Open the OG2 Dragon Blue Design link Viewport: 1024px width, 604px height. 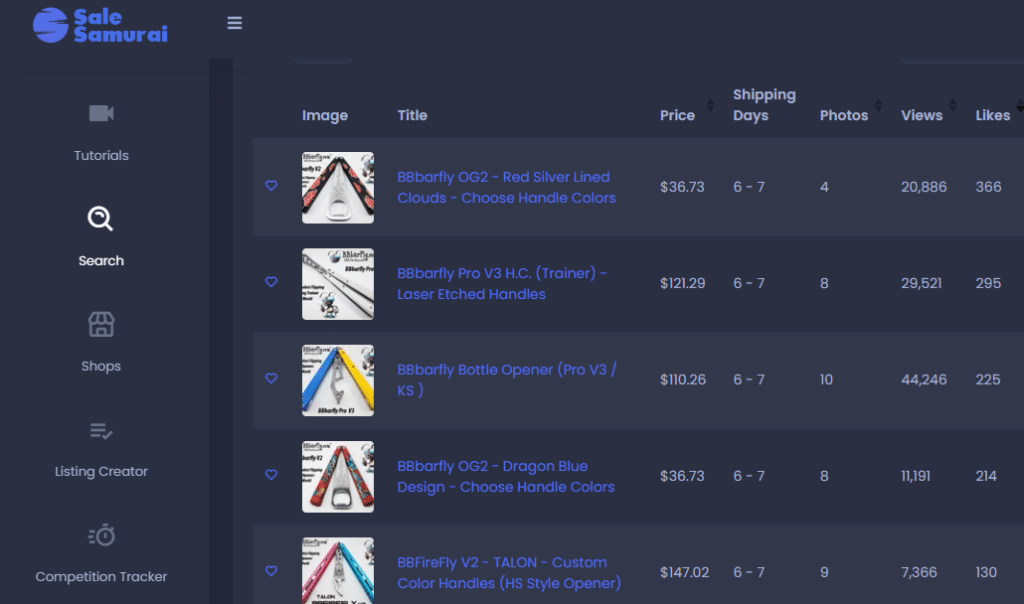coord(505,476)
